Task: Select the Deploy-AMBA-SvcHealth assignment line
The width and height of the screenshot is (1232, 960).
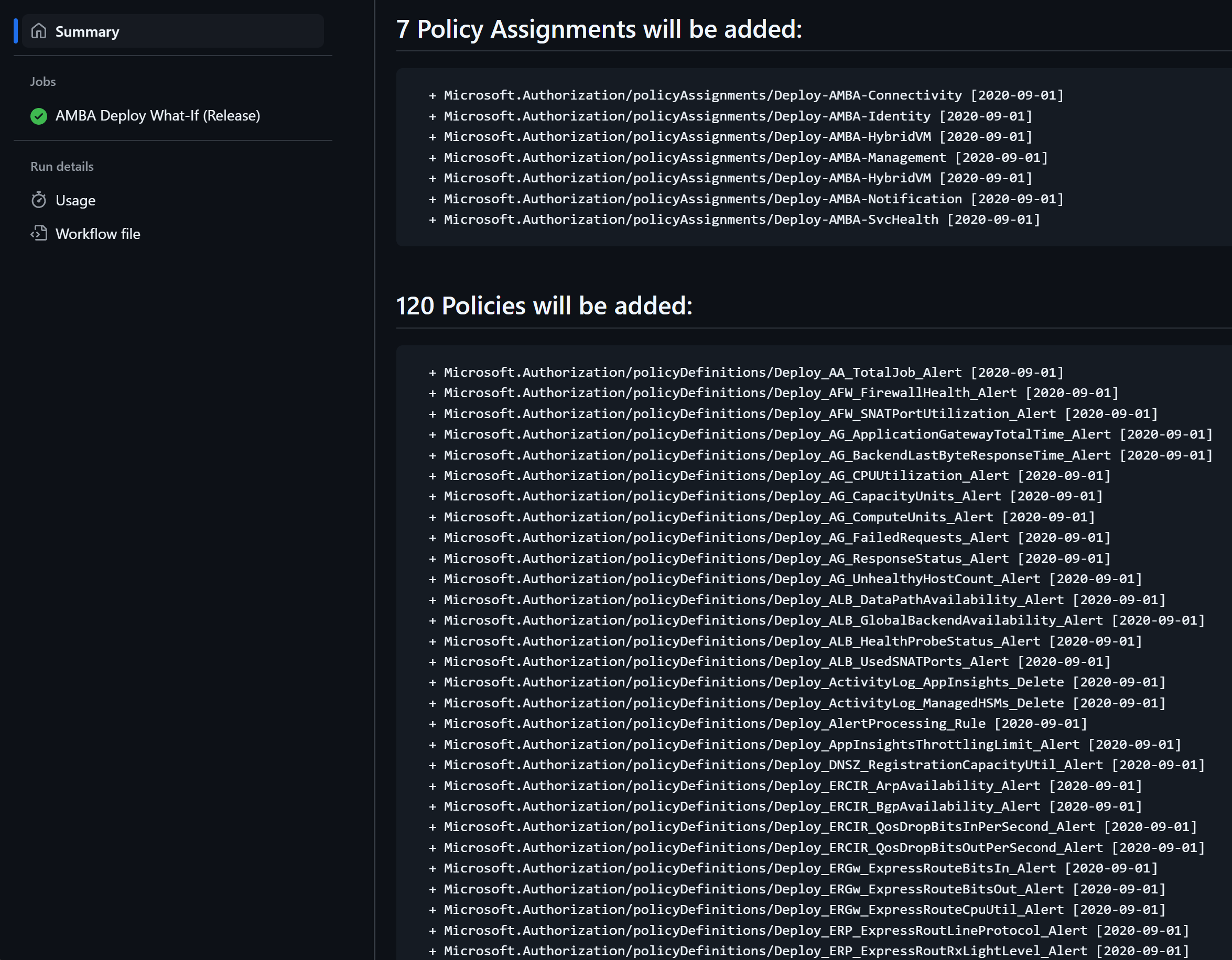Action: 734,219
